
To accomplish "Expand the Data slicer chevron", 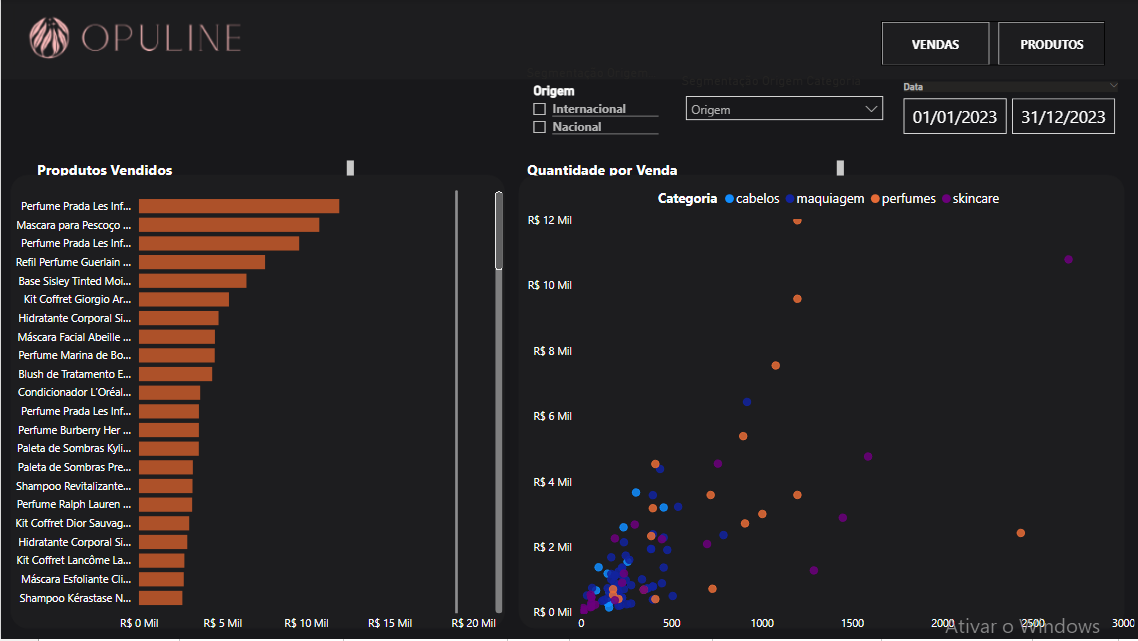I will (x=1113, y=86).
